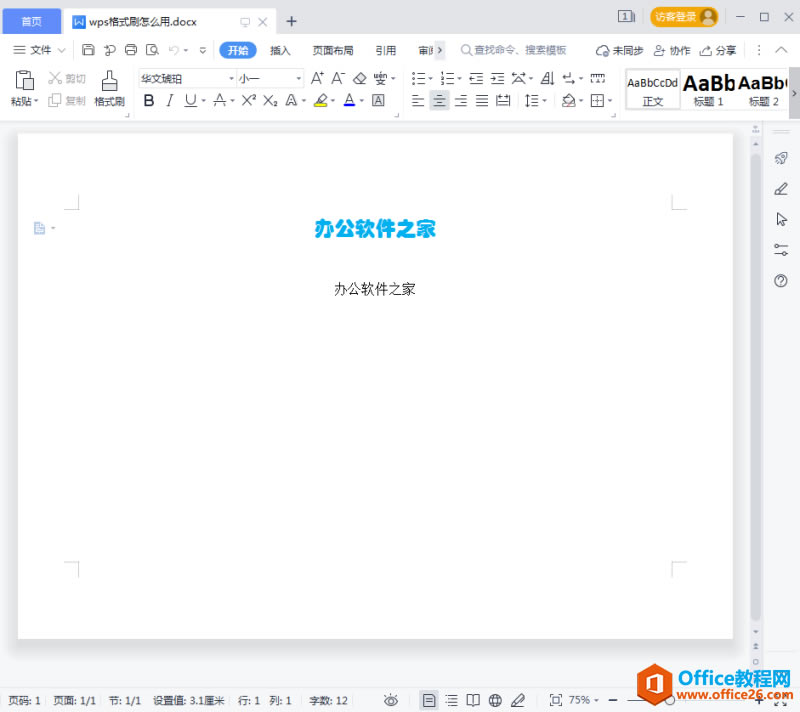Open the 75% zoom level dropdown
800x712 pixels.
(584, 700)
